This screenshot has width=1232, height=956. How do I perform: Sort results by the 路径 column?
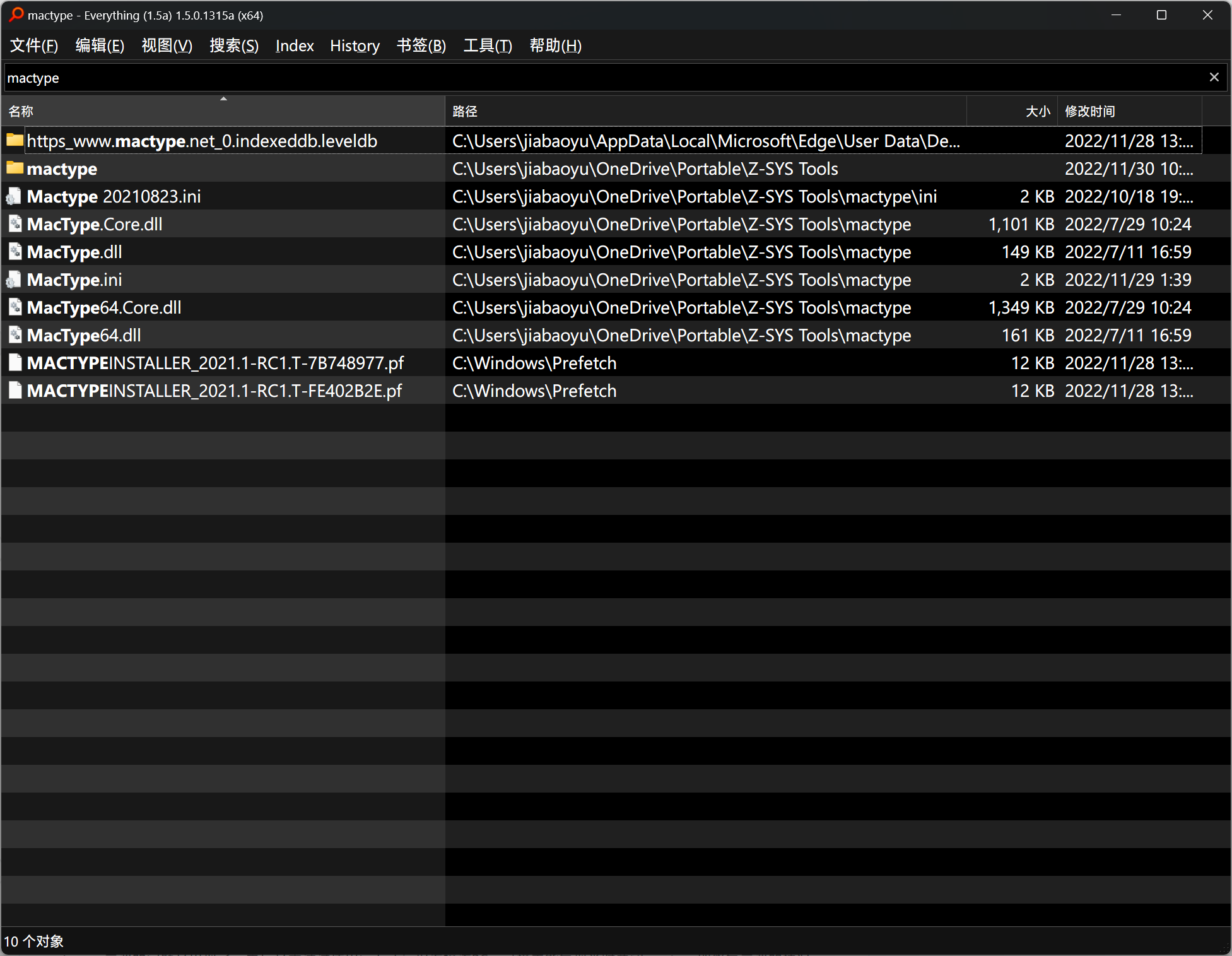coord(464,111)
